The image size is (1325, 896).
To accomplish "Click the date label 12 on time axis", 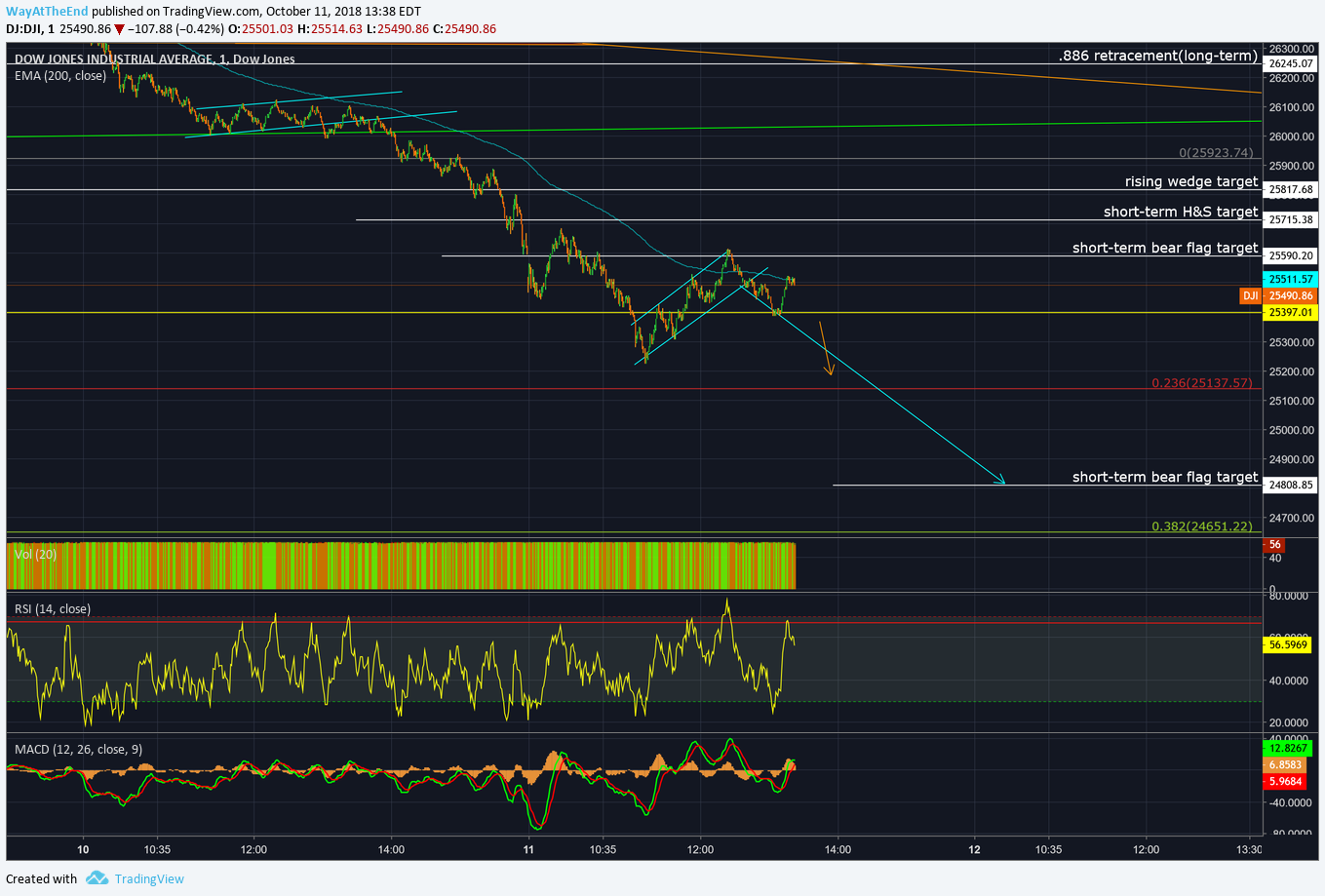I will pos(974,849).
